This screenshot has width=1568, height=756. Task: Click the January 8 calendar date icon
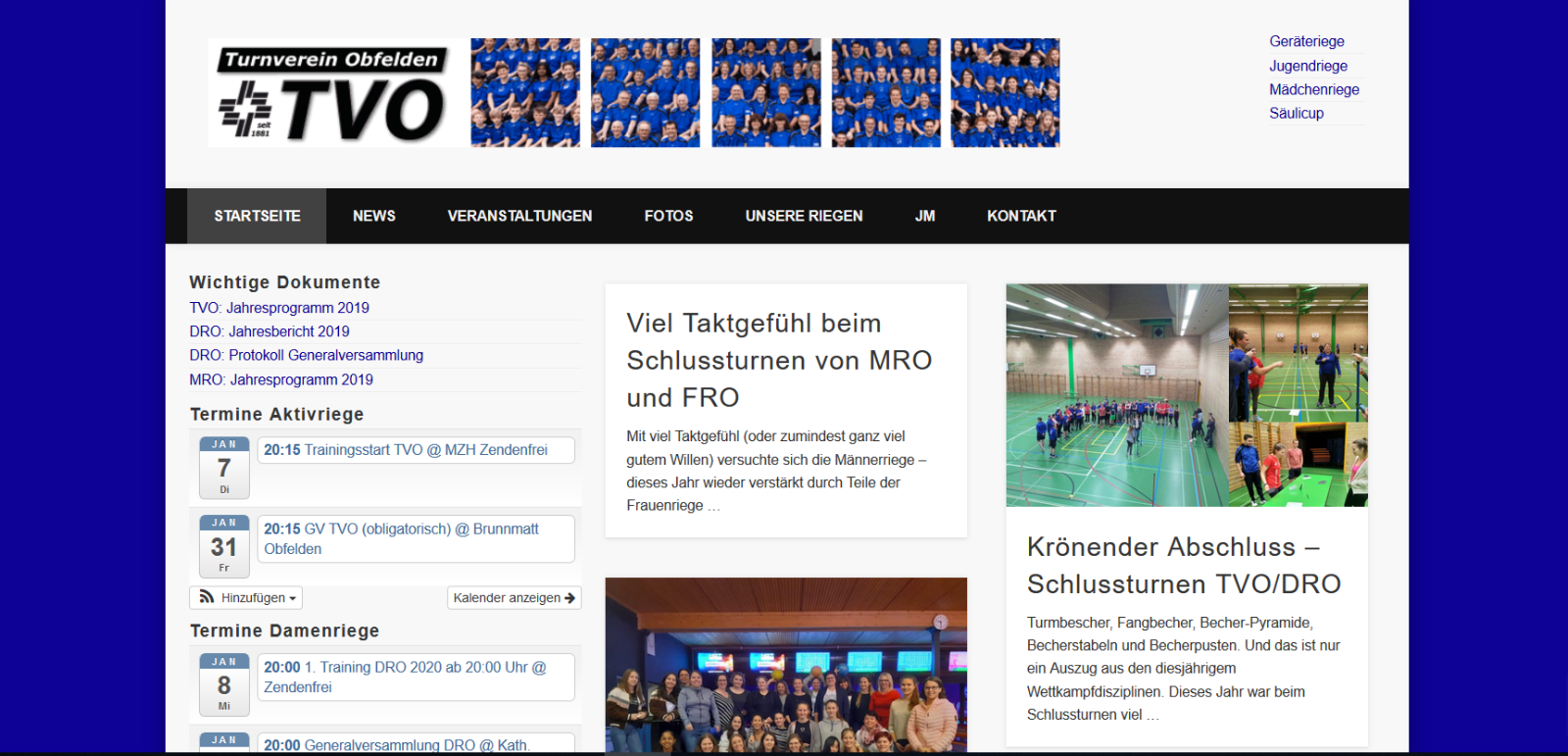(x=224, y=684)
